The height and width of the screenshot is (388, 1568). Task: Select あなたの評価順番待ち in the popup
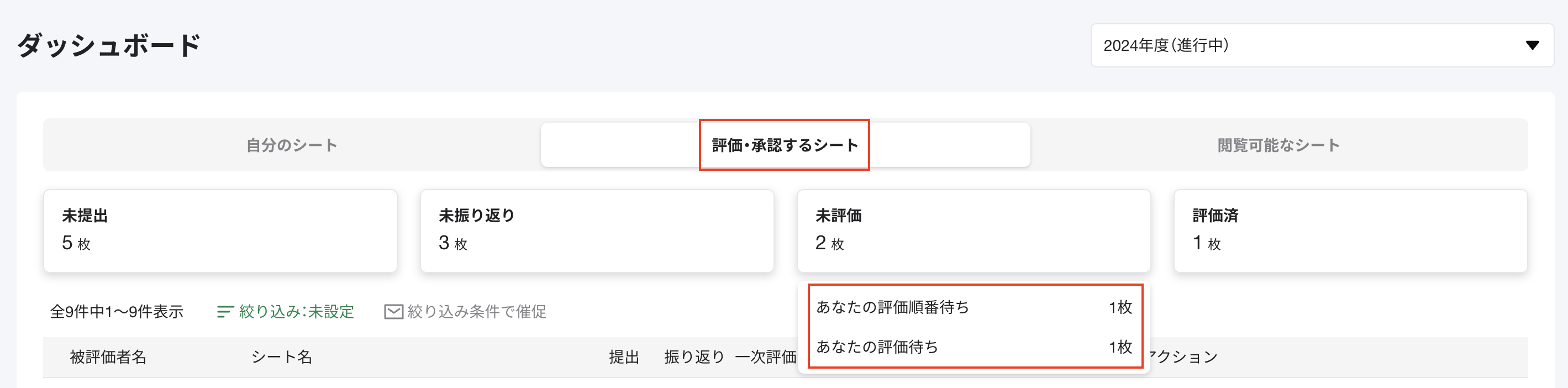[974, 308]
